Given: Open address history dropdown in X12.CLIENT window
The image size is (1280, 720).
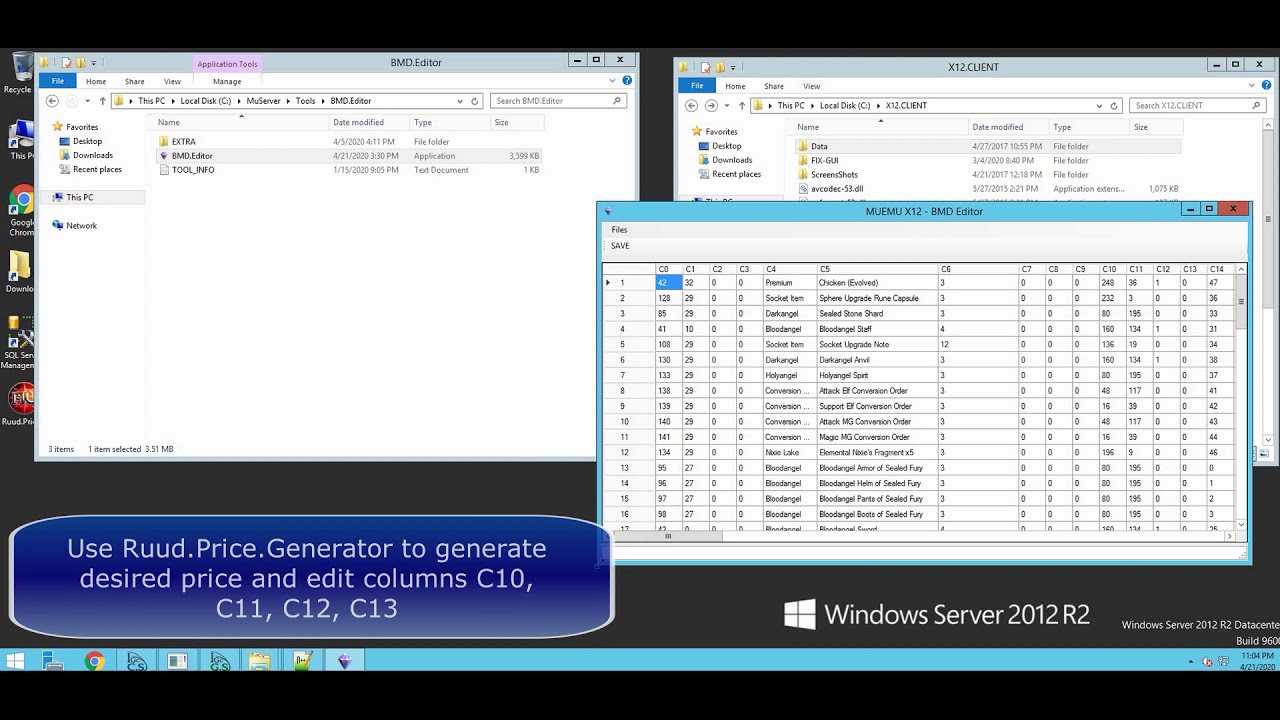Looking at the screenshot, I should pyautogui.click(x=1098, y=105).
